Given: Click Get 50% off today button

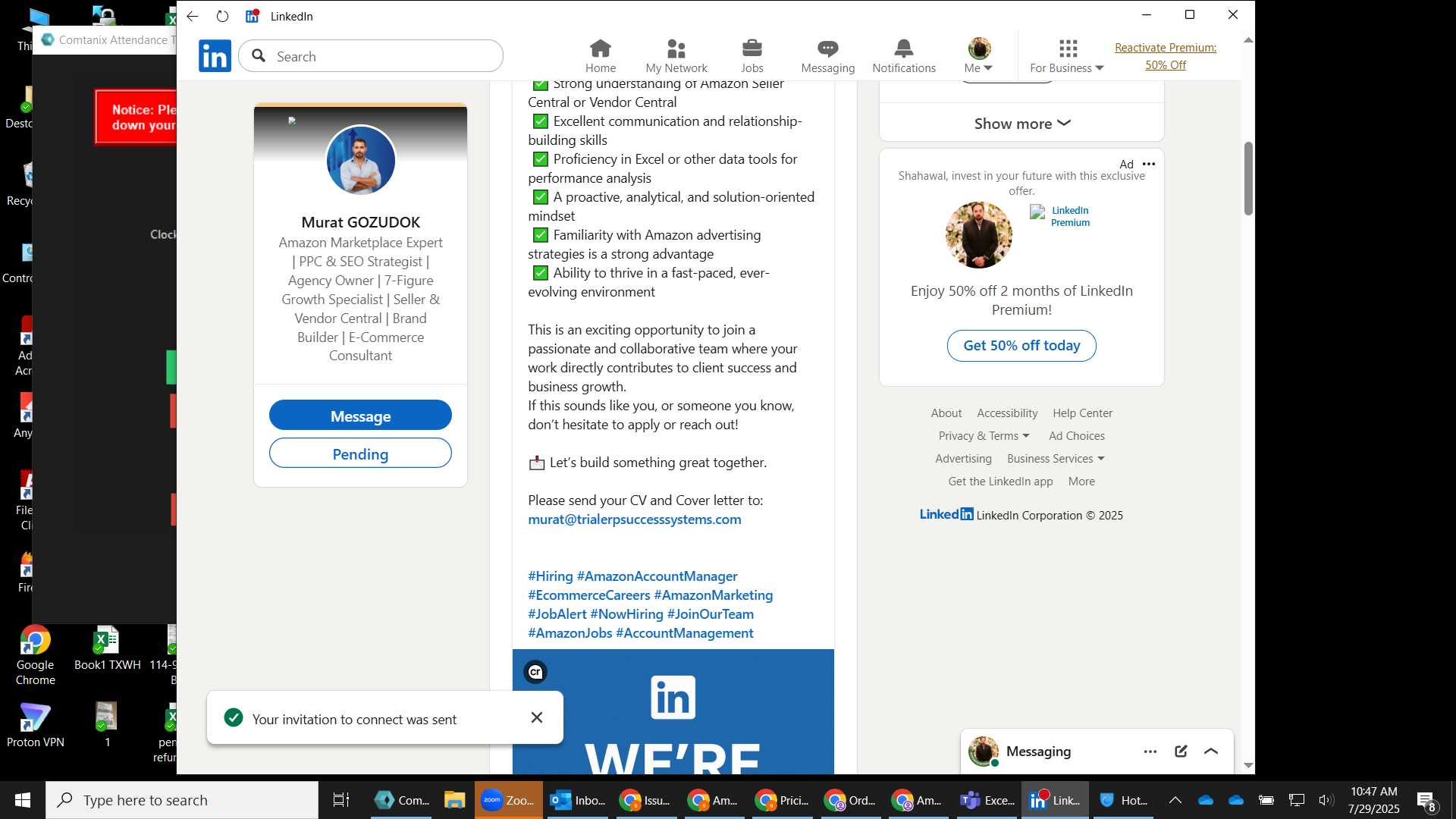Looking at the screenshot, I should pyautogui.click(x=1021, y=346).
